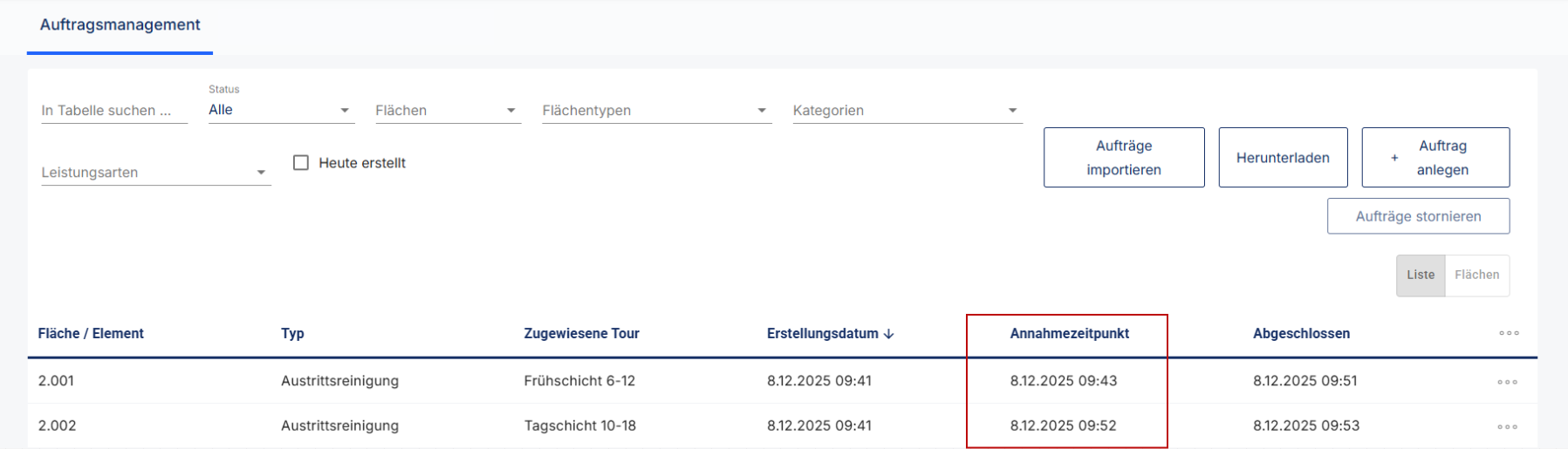Switch to Flächen view

1476,275
